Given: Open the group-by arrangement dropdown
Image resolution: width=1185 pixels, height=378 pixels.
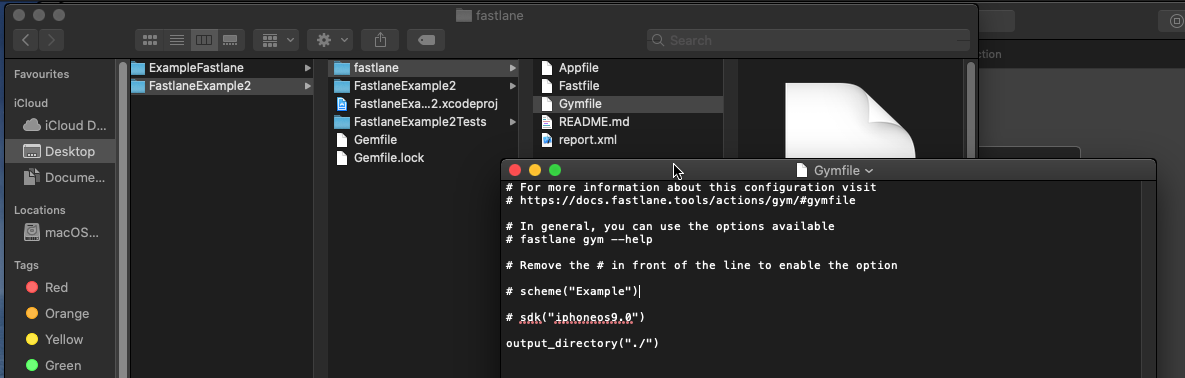Looking at the screenshot, I should 276,40.
